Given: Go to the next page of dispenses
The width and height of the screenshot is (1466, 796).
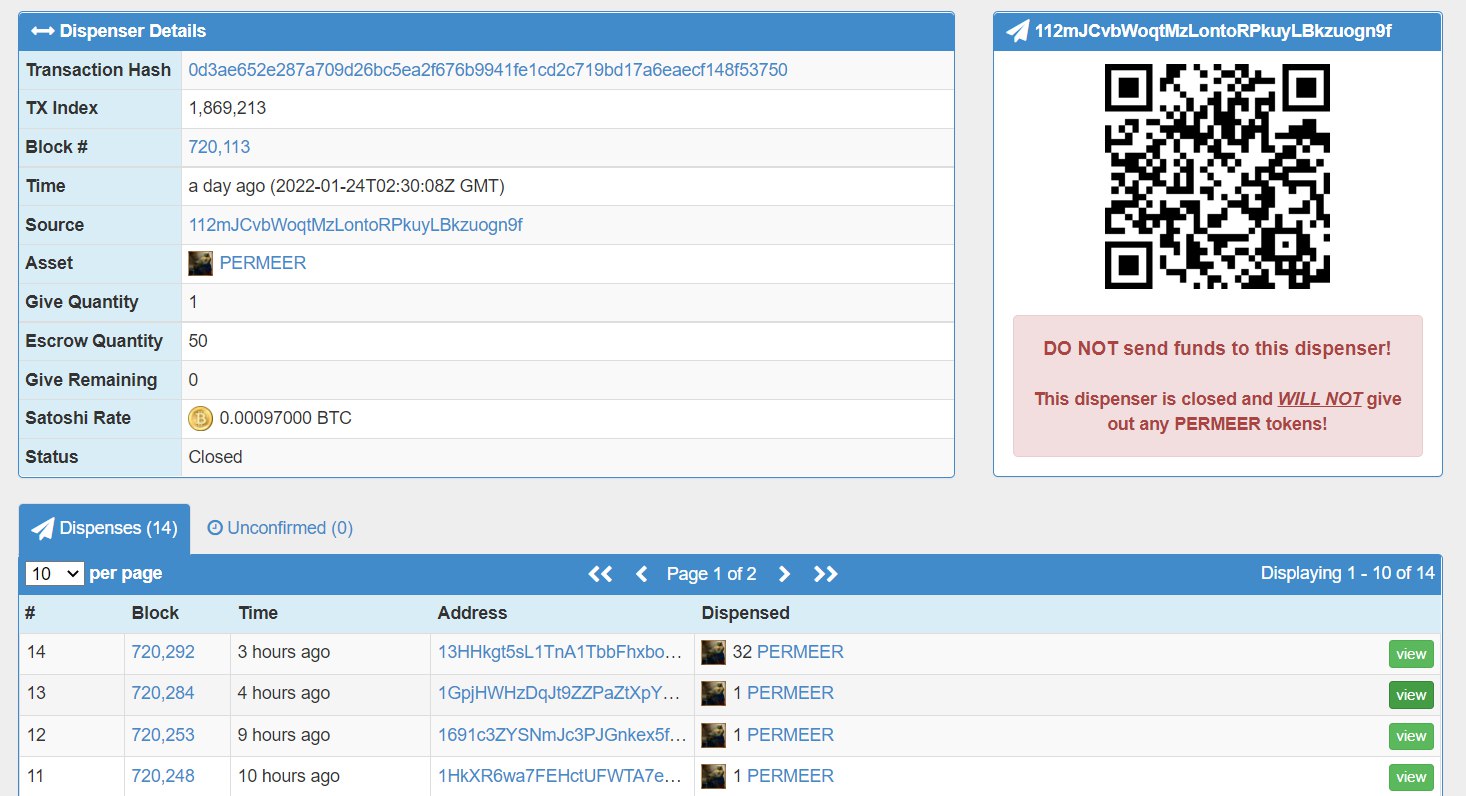Looking at the screenshot, I should coord(784,574).
